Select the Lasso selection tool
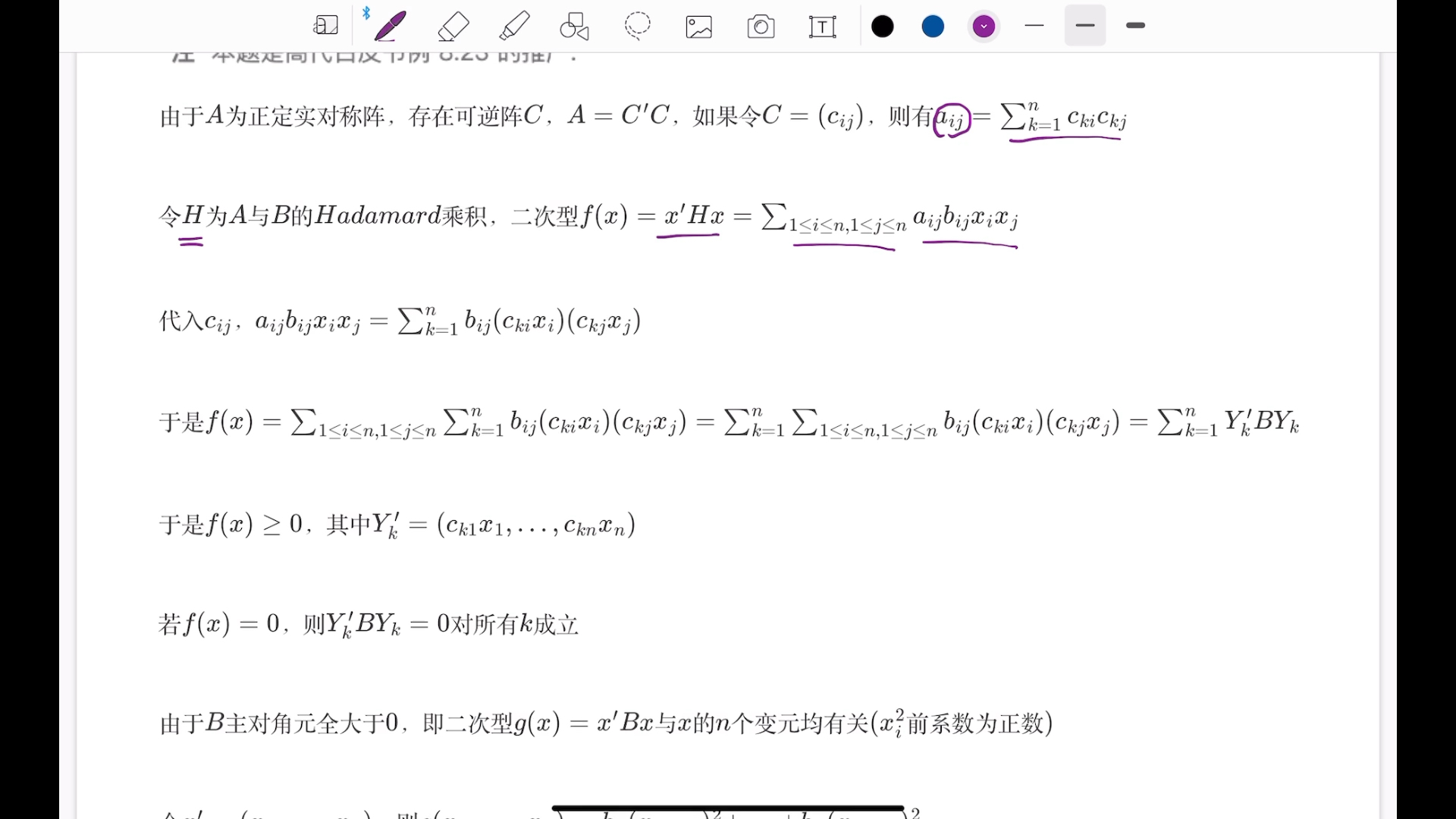This screenshot has width=1456, height=819. tap(638, 27)
